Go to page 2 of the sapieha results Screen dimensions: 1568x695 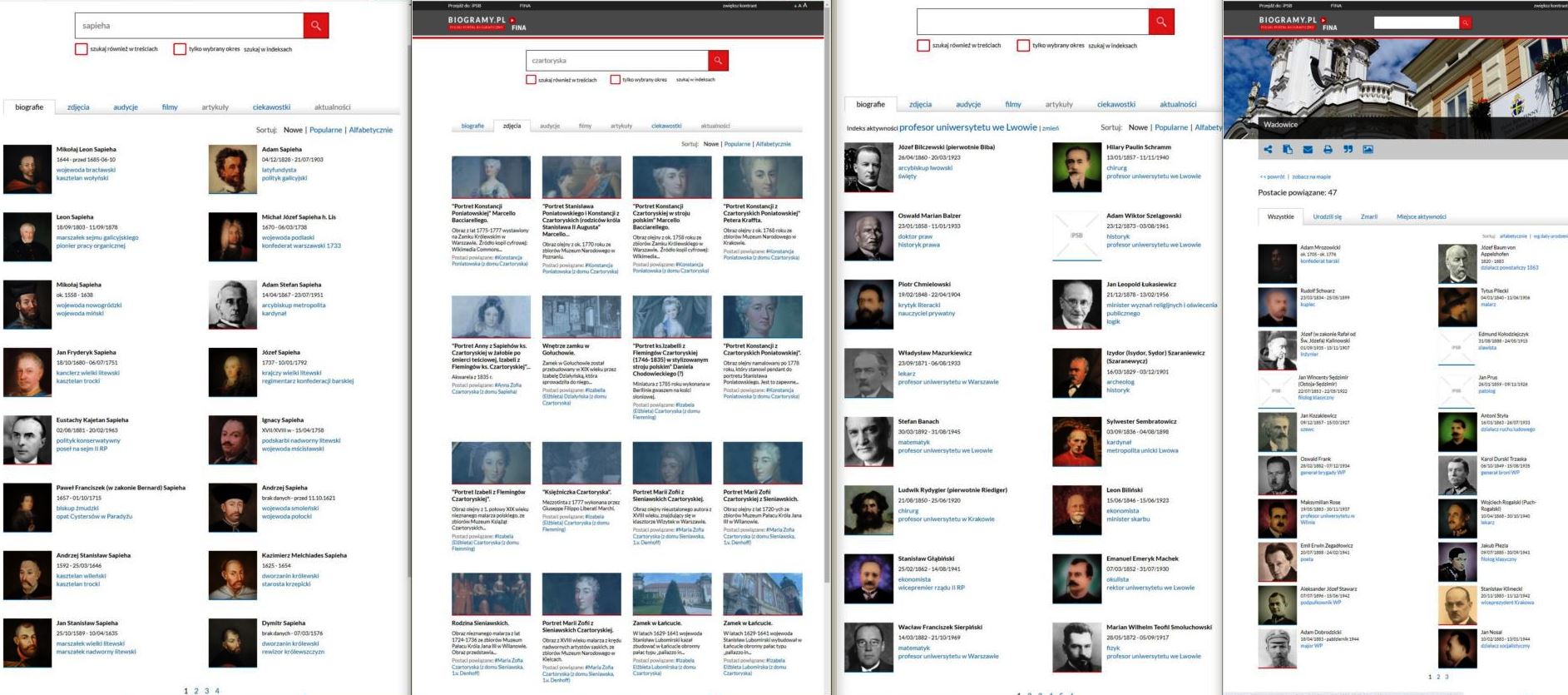click(x=196, y=691)
